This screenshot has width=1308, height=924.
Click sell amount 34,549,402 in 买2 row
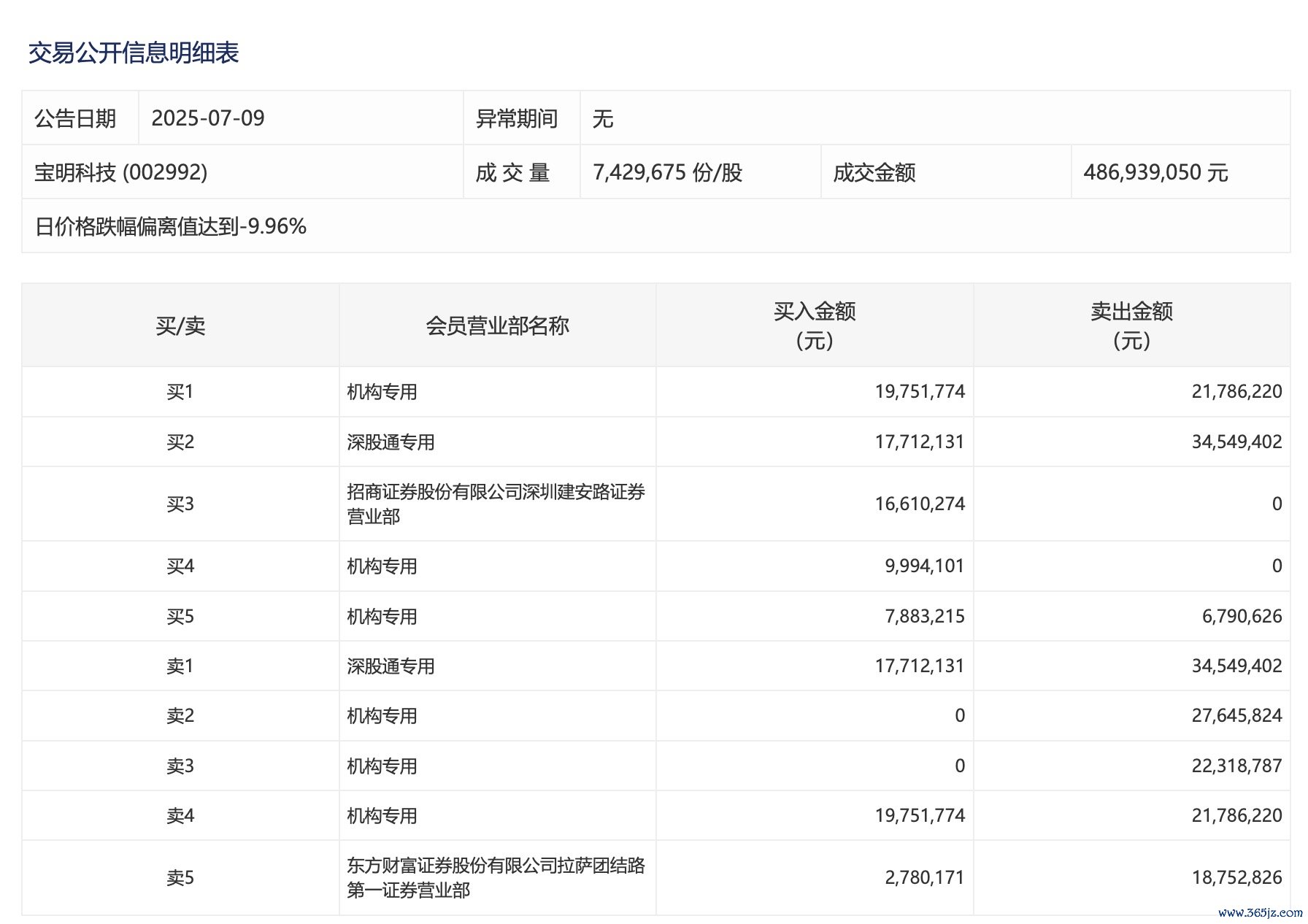(x=1236, y=442)
